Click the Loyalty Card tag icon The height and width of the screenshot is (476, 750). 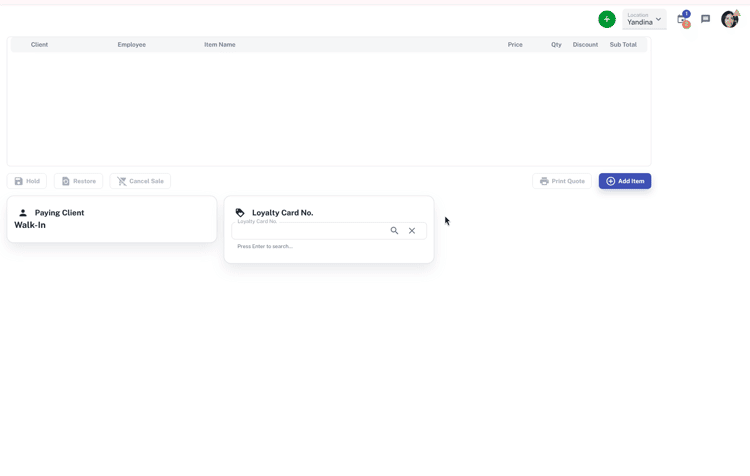click(240, 213)
